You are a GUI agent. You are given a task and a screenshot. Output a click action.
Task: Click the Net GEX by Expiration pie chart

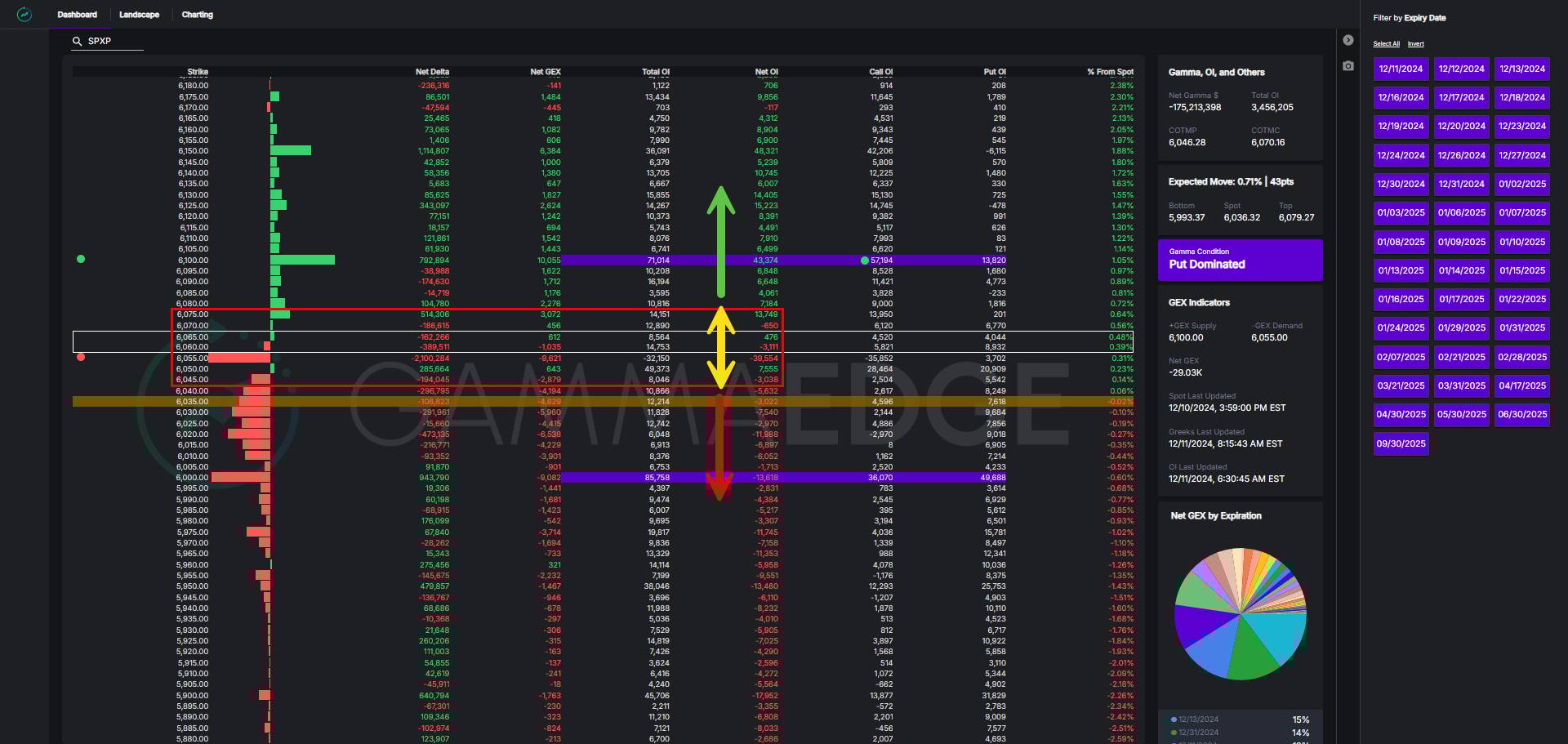[1240, 613]
